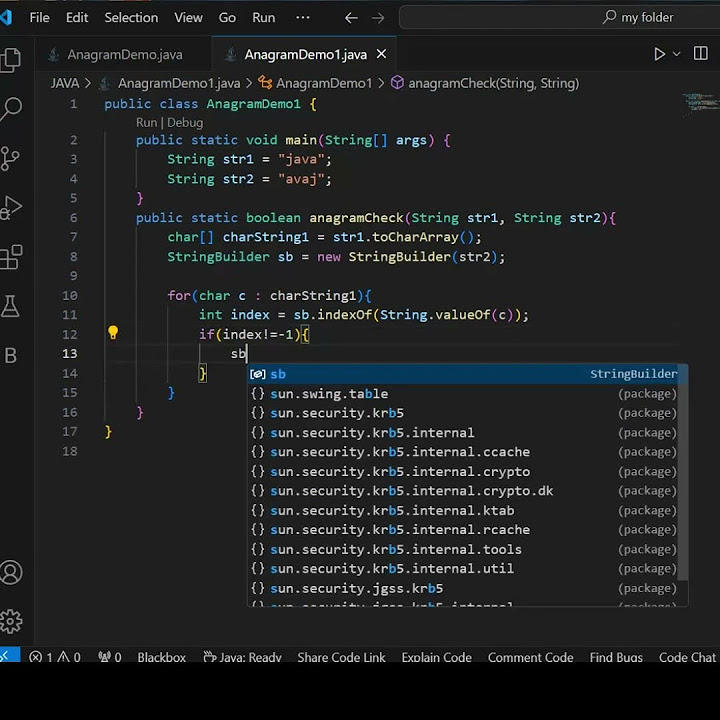The width and height of the screenshot is (720, 720).
Task: Click line number 13 in the gutter
Action: [x=70, y=354]
